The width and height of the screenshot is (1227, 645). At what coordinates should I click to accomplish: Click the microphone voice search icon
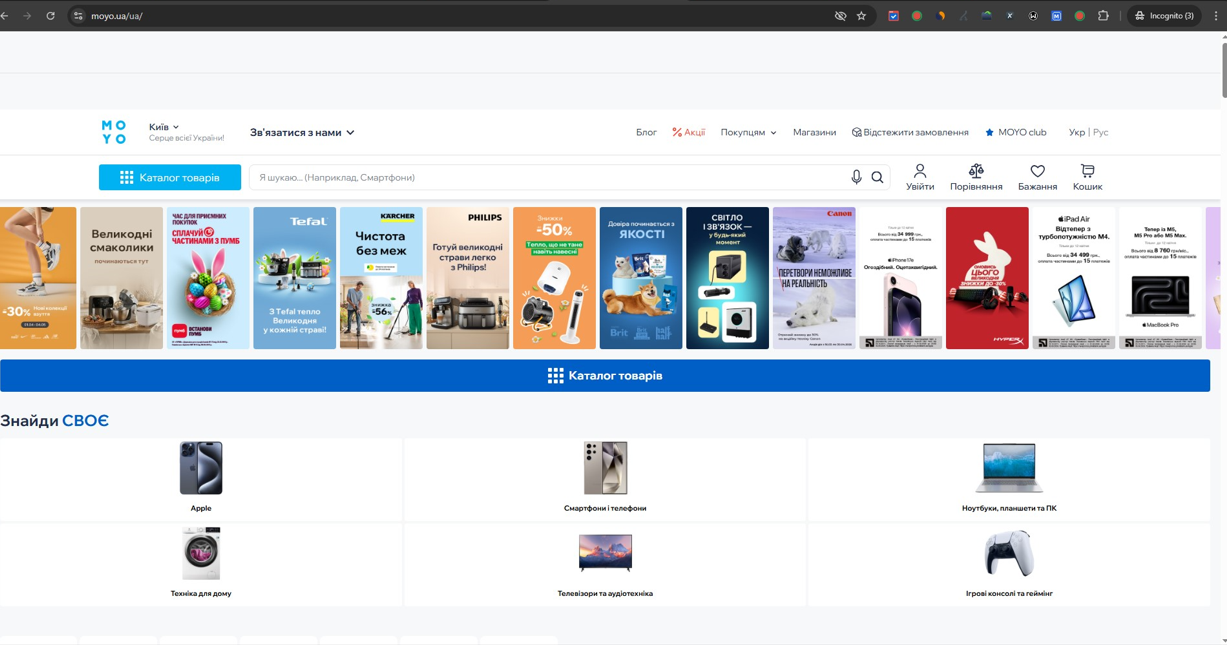(x=856, y=178)
